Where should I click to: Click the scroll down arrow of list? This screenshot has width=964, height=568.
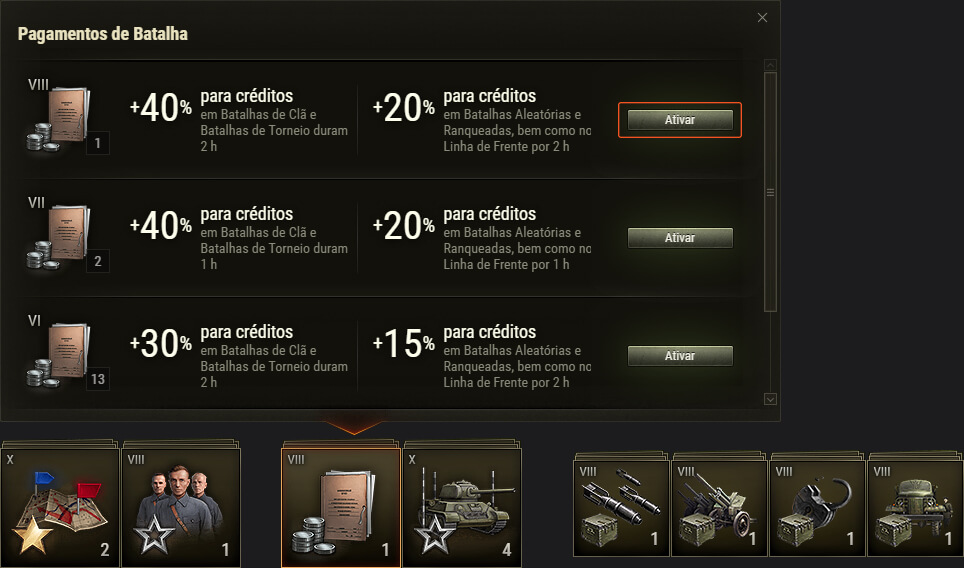[x=770, y=400]
